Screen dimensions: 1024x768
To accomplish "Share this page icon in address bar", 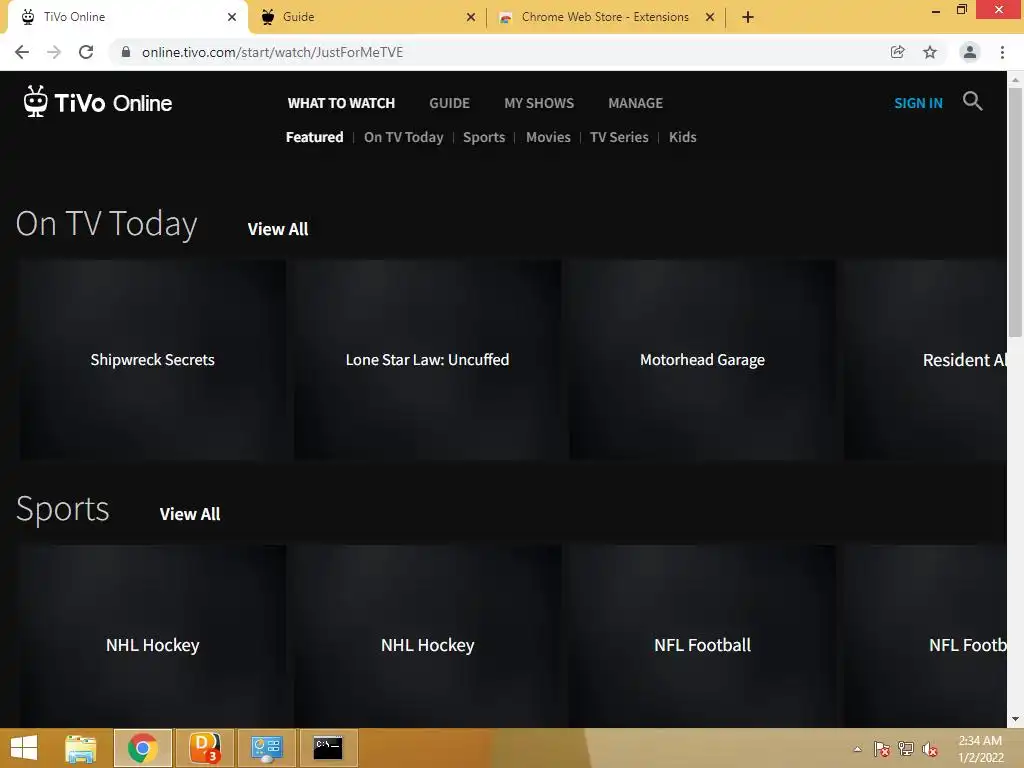I will pos(897,52).
